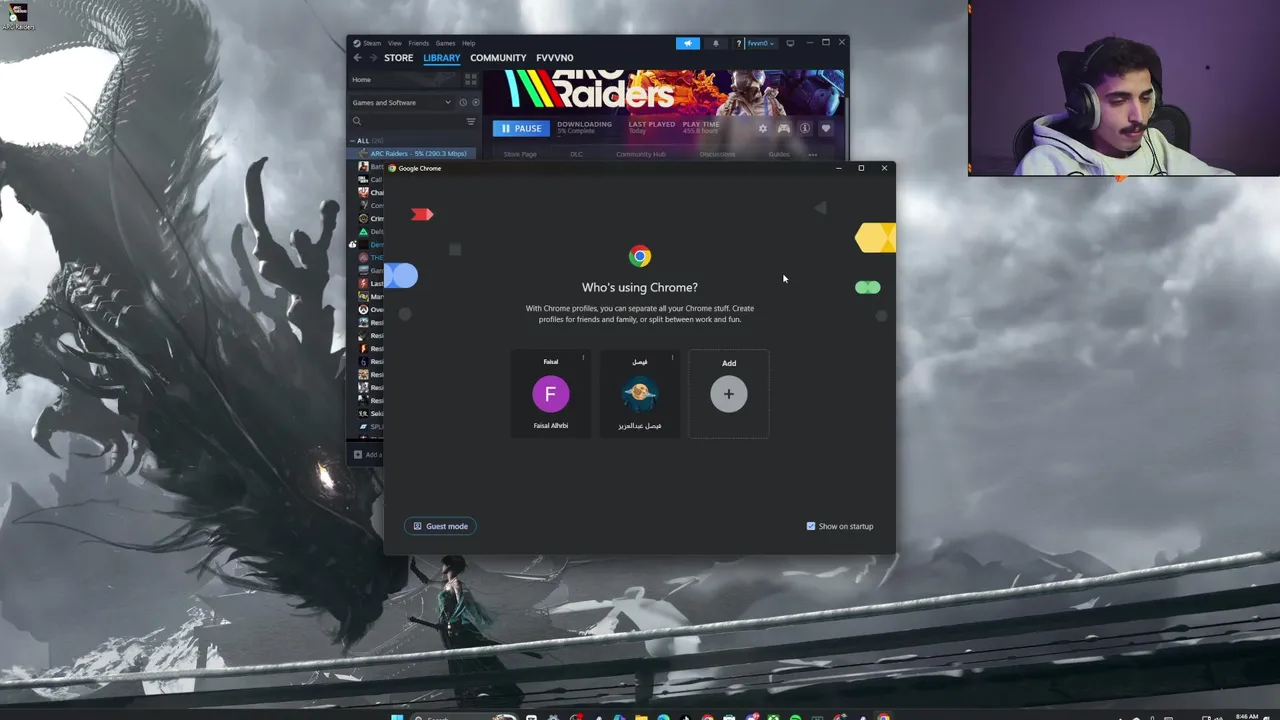The height and width of the screenshot is (720, 1280).
Task: Select the Arabic-named Chrome profile avatar
Action: (x=640, y=394)
